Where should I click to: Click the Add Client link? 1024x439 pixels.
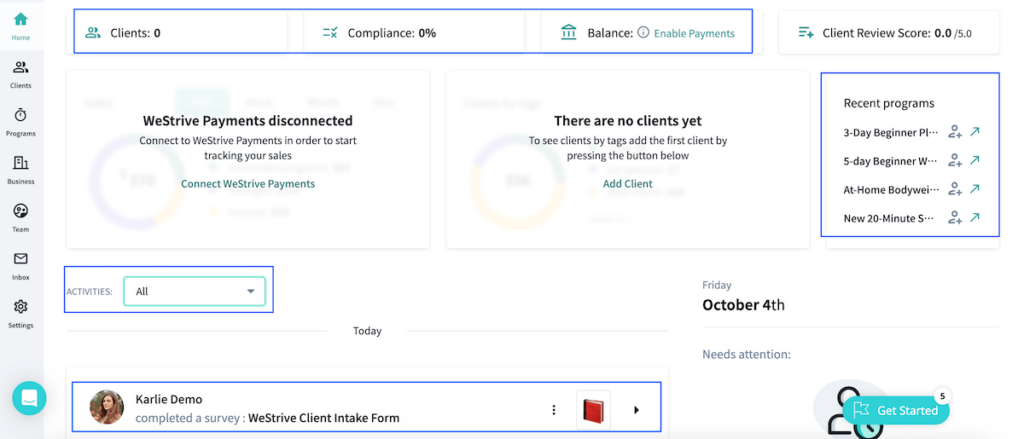coord(627,184)
